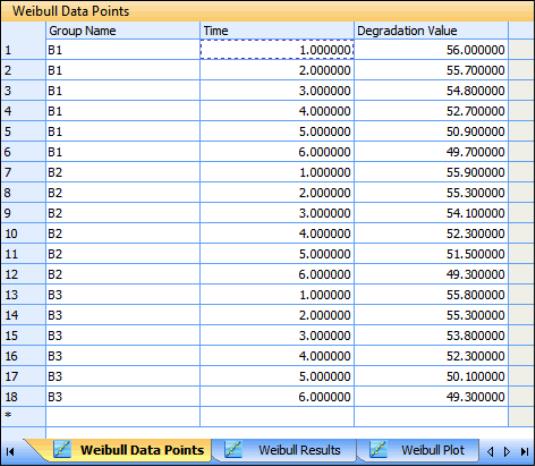The width and height of the screenshot is (535, 466).
Task: Click the Weibull Data Points panel title
Action: pos(71,11)
